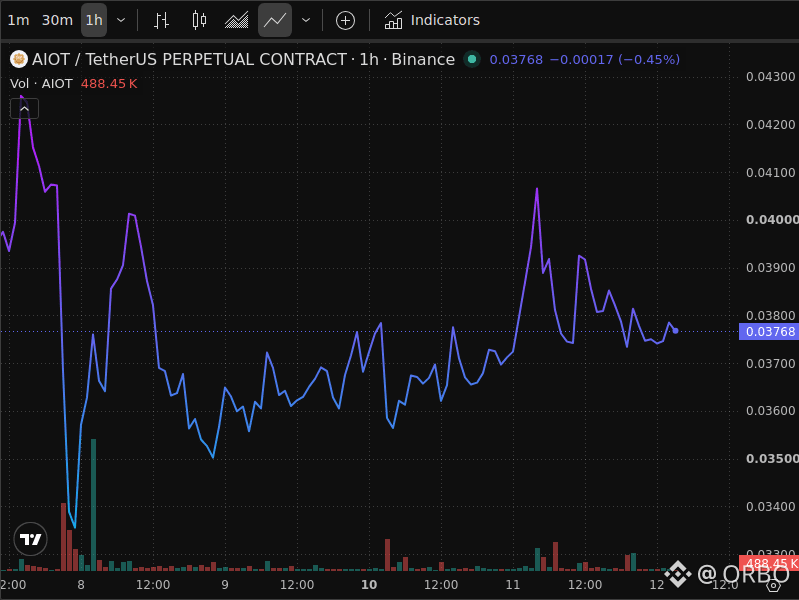Select the 1h timeframe
The image size is (799, 600).
tap(94, 20)
